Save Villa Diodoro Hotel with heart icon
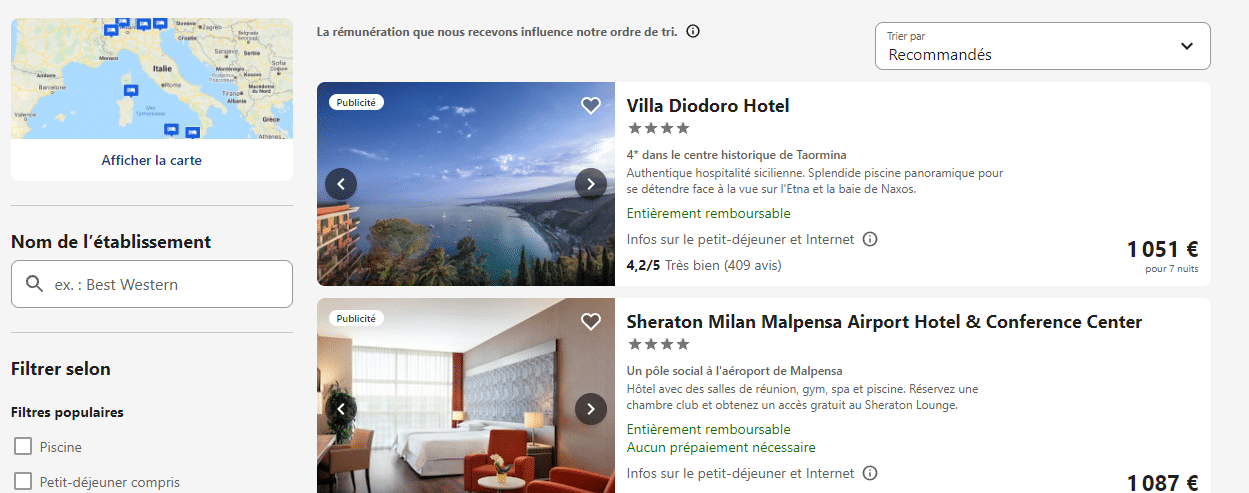Viewport: 1249px width, 493px height. click(x=591, y=105)
